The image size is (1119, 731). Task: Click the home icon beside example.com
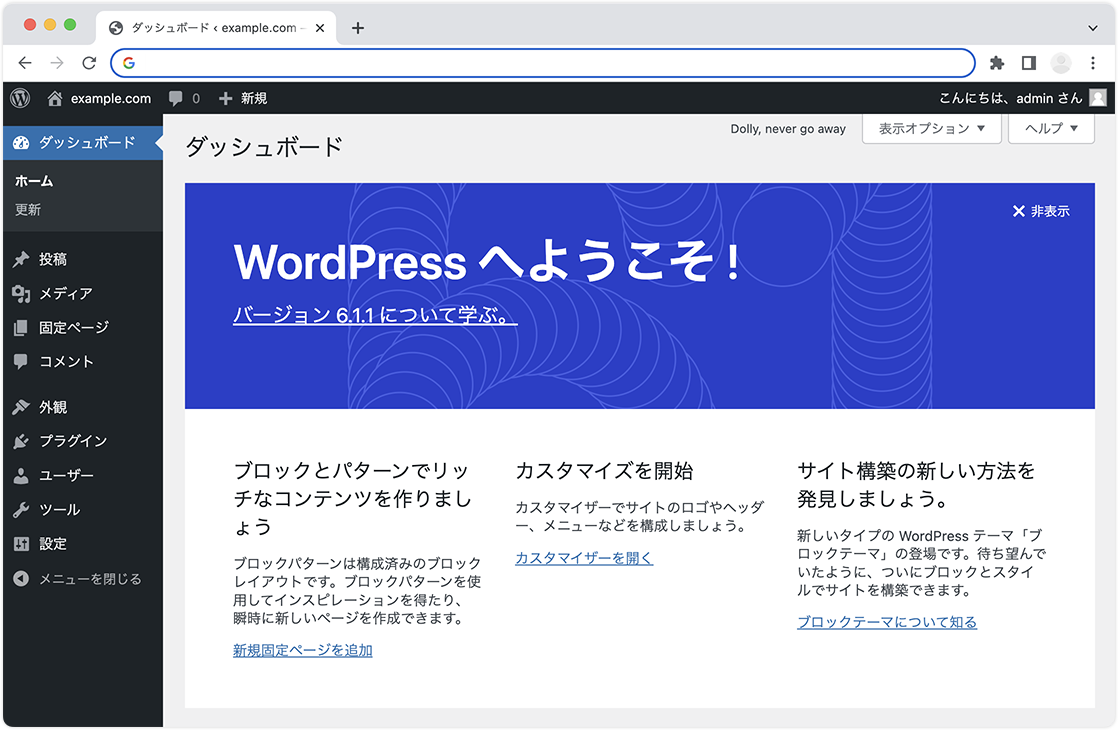pos(55,98)
